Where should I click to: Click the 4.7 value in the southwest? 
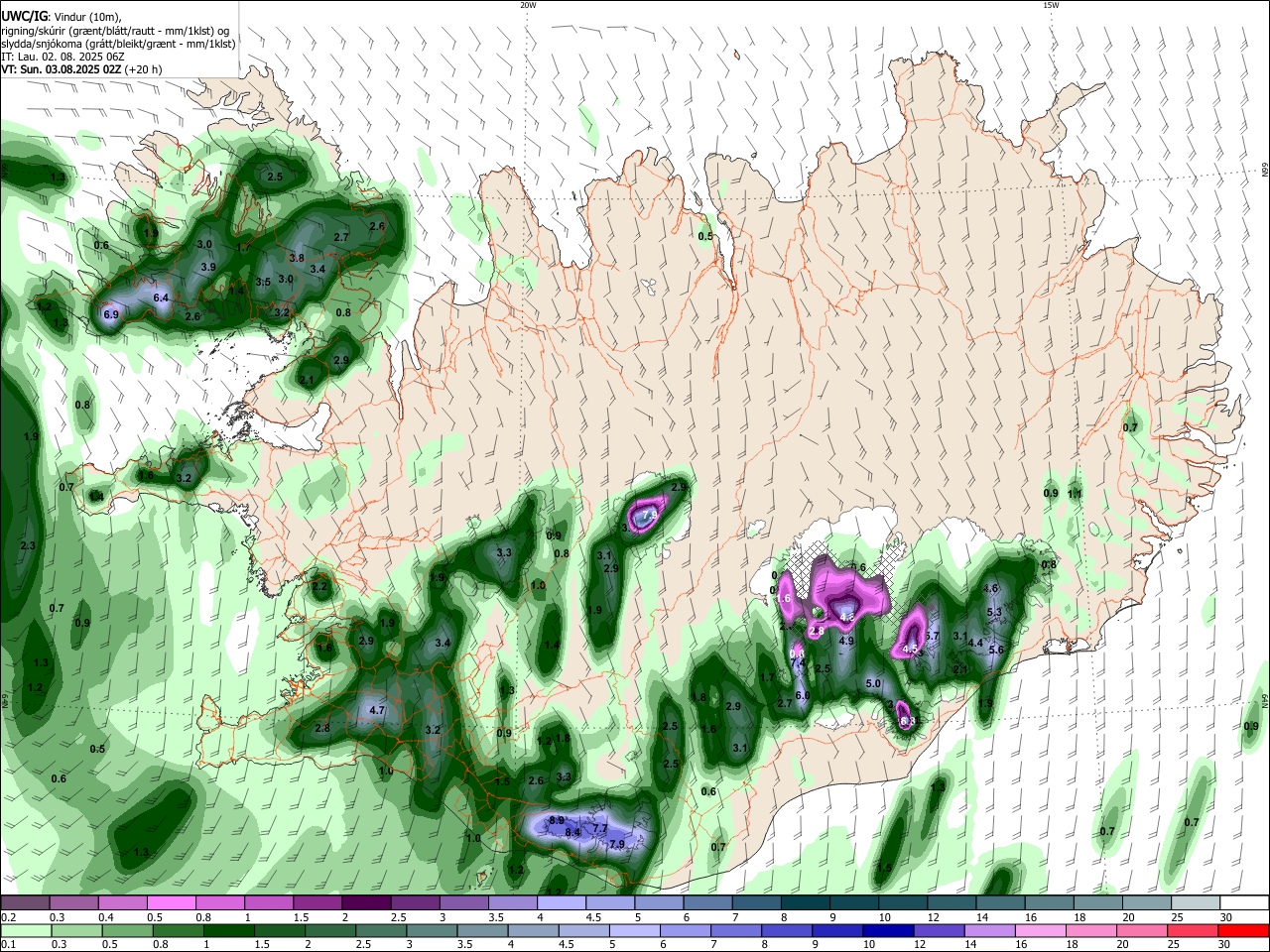point(377,710)
